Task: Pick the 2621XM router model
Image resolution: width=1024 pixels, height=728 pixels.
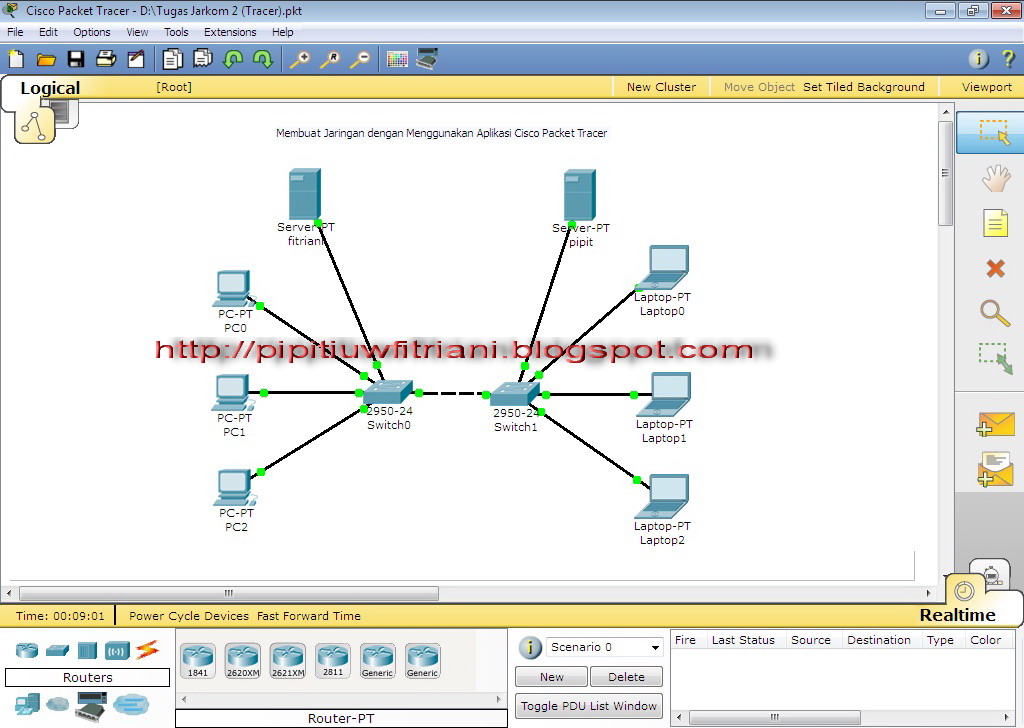Action: coord(287,661)
